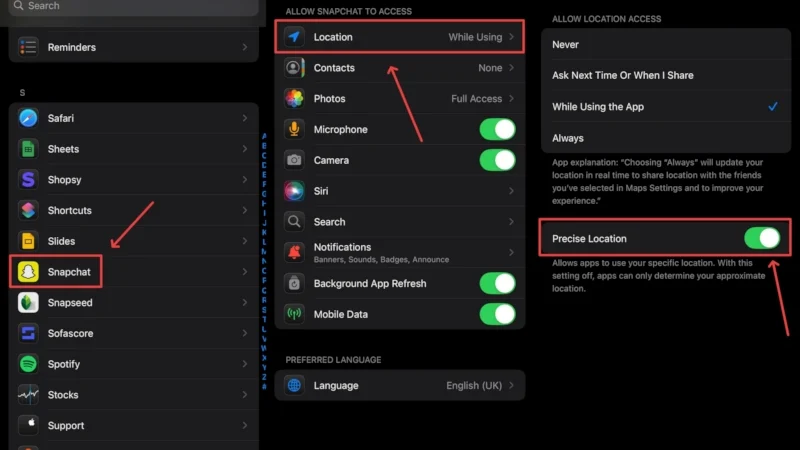Open Support settings entry
800x450 pixels.
coord(134,425)
